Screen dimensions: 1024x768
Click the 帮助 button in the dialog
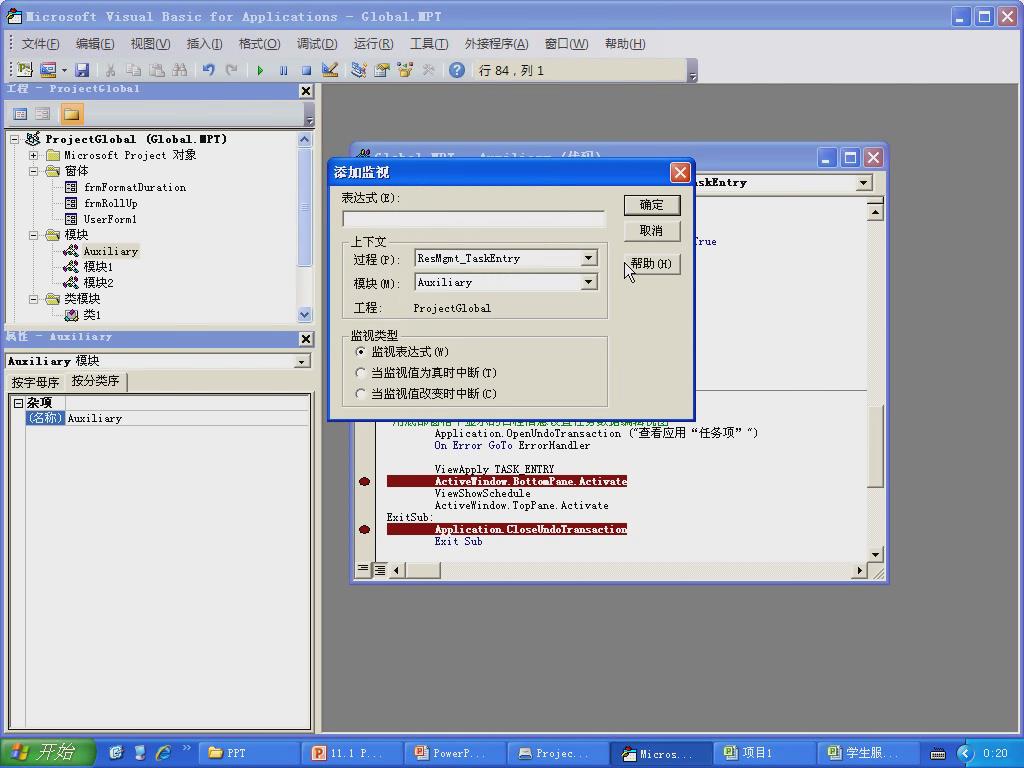click(x=652, y=264)
